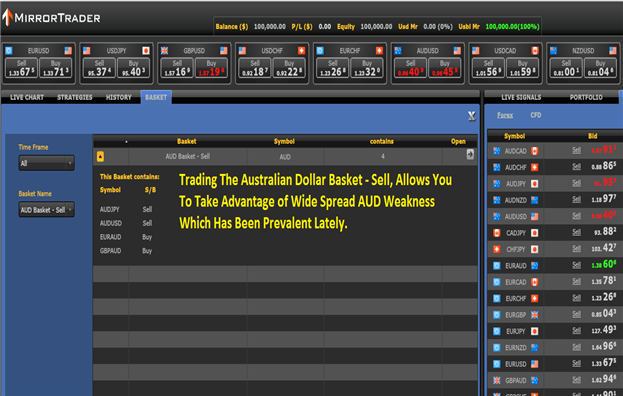Open the AUD Basket row arrow icon
Viewport: 623px width, 396px height.
pos(470,155)
